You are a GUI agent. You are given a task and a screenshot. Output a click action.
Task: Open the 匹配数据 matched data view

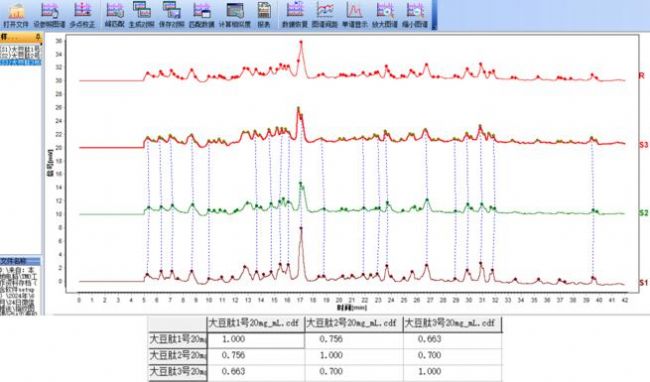coord(202,15)
